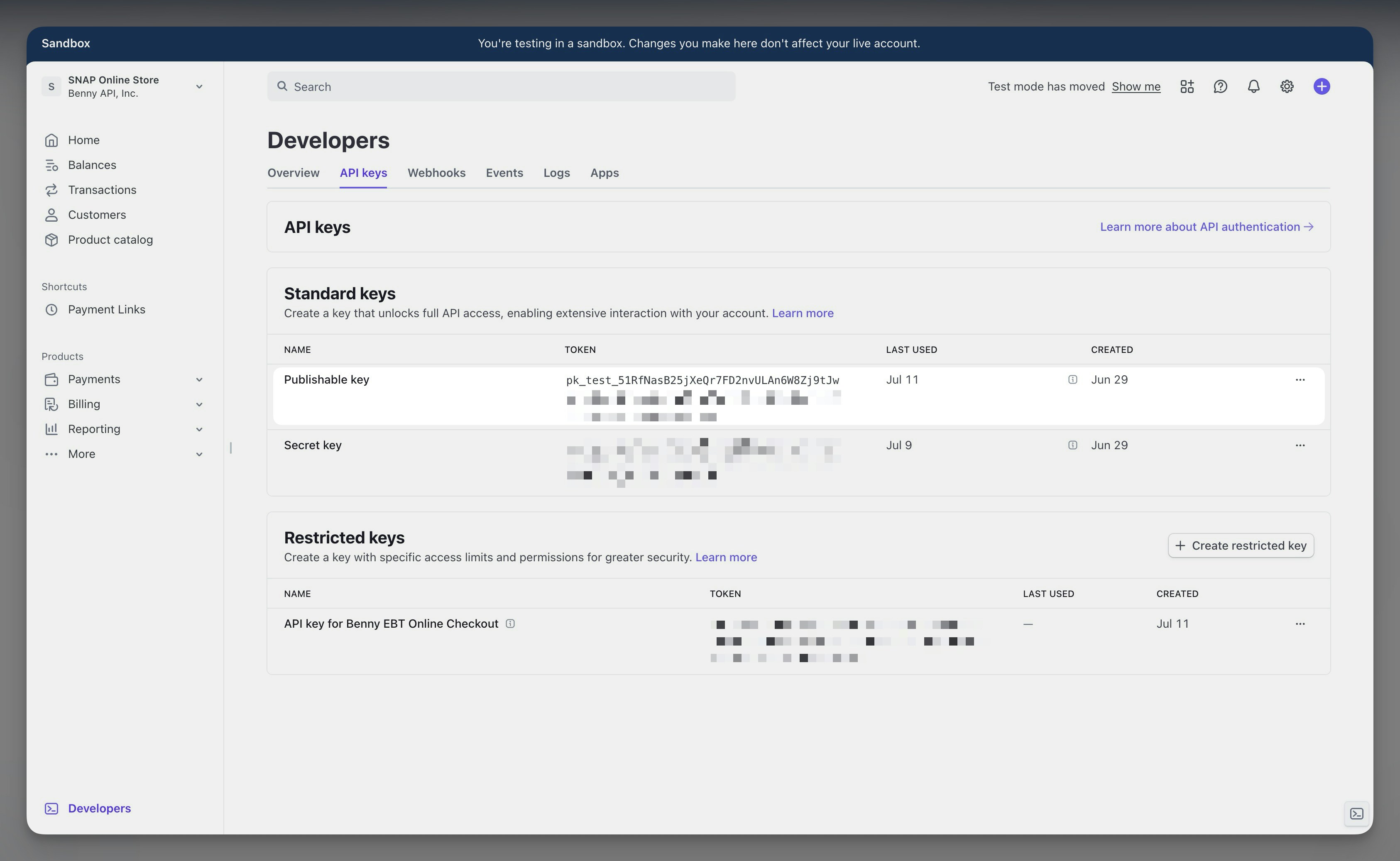Open the apps grid icon in header
This screenshot has height=861, width=1400.
[1187, 86]
